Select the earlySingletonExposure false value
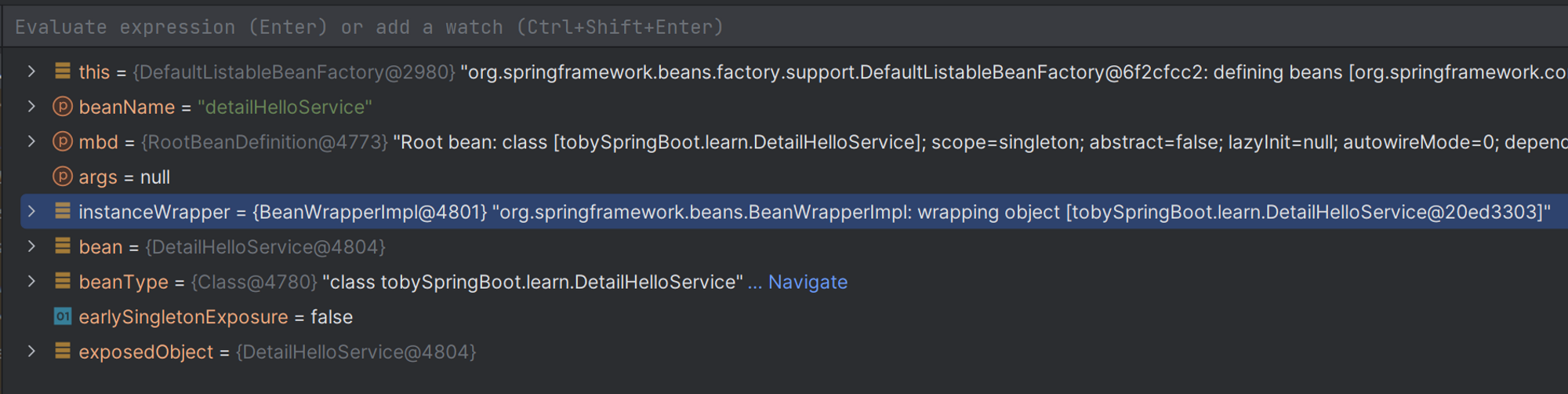The image size is (1568, 394). [332, 317]
